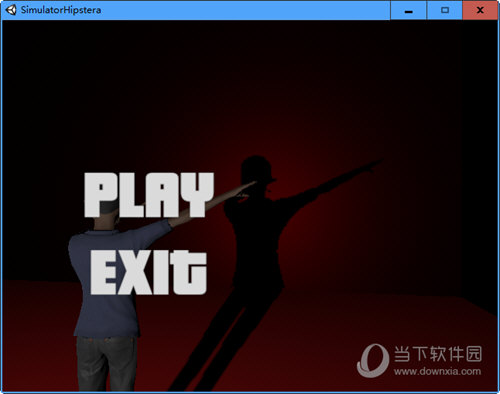Quit the game via EXIT
The height and width of the screenshot is (394, 500).
[x=148, y=273]
